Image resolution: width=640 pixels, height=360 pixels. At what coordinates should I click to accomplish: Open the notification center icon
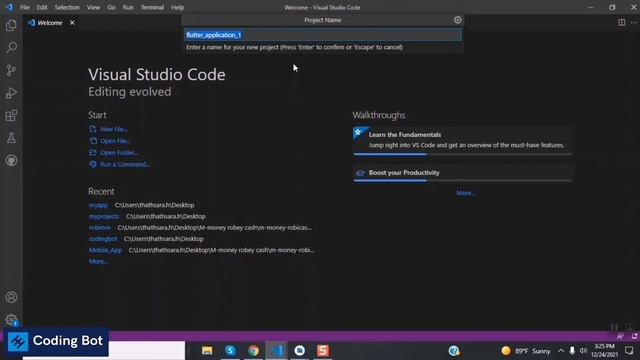629,351
